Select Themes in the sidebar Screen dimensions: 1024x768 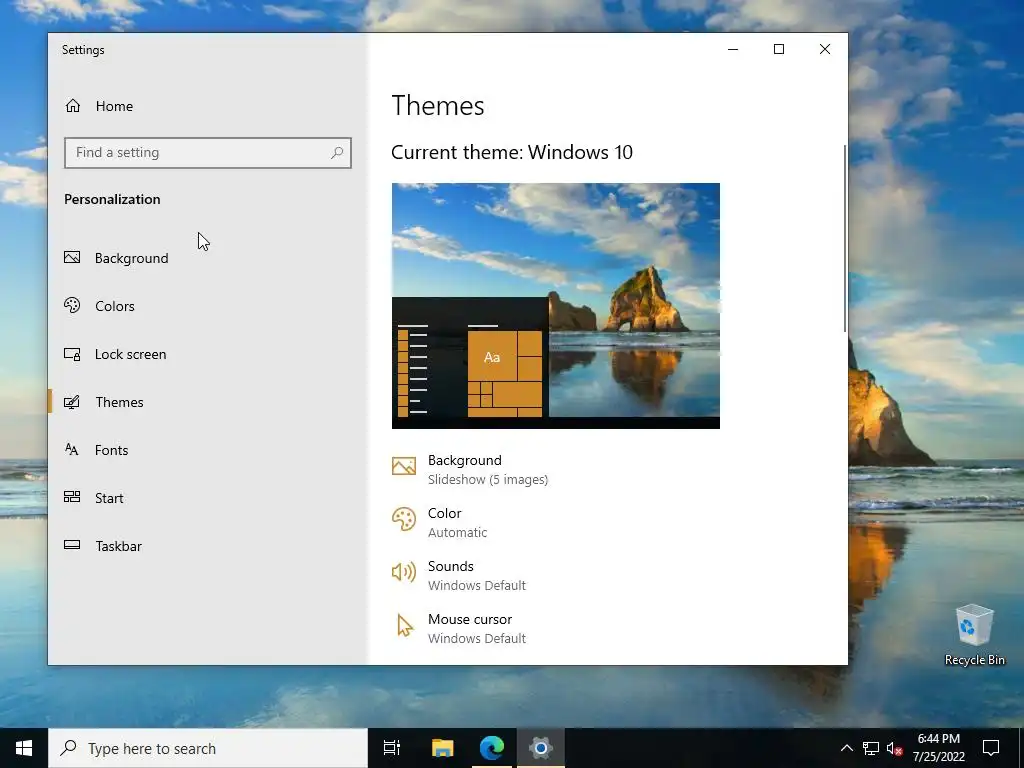pyautogui.click(x=208, y=402)
